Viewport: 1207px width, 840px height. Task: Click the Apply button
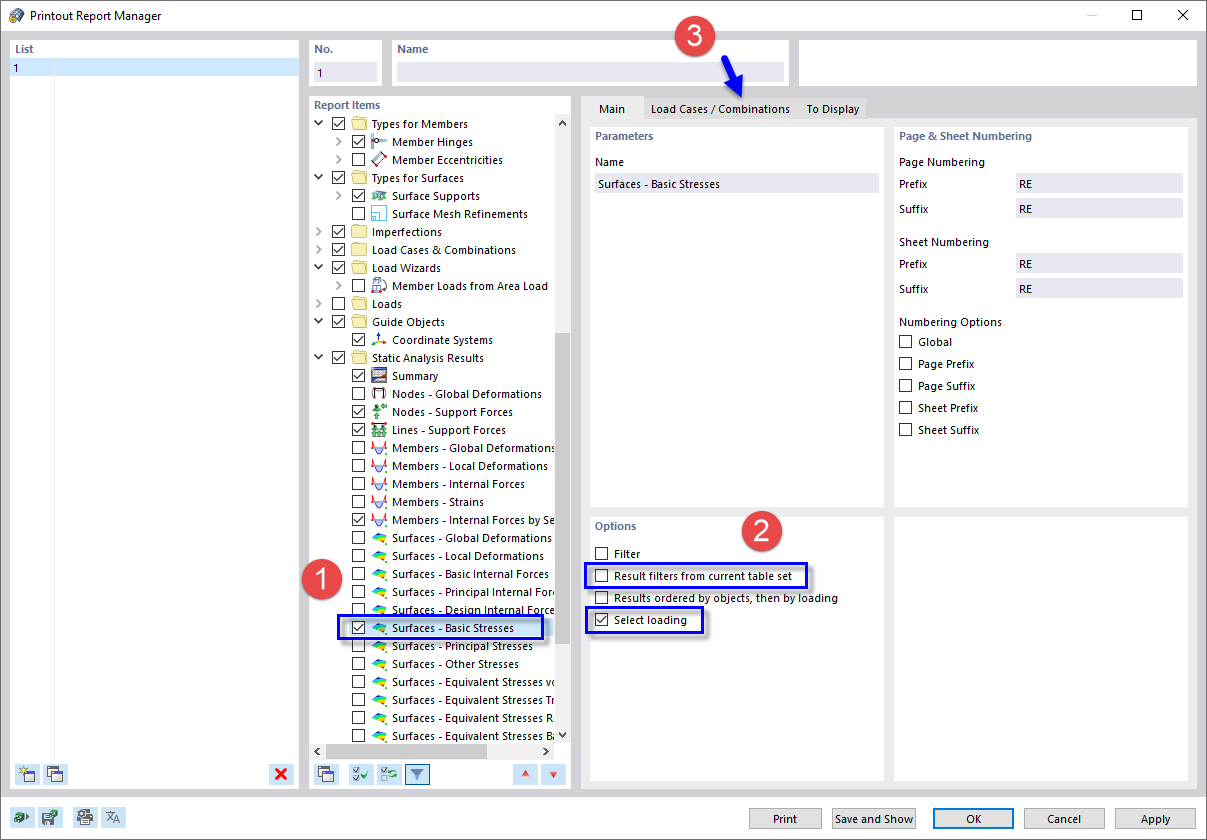[1154, 818]
